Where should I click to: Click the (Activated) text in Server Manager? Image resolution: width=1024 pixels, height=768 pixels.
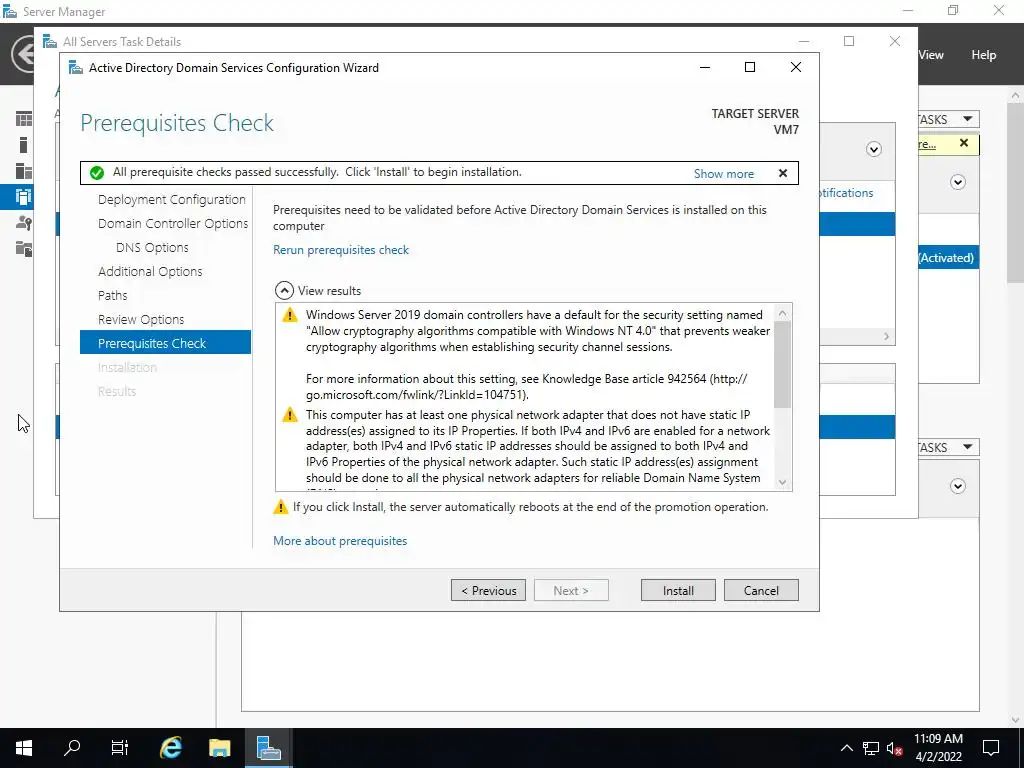point(947,257)
